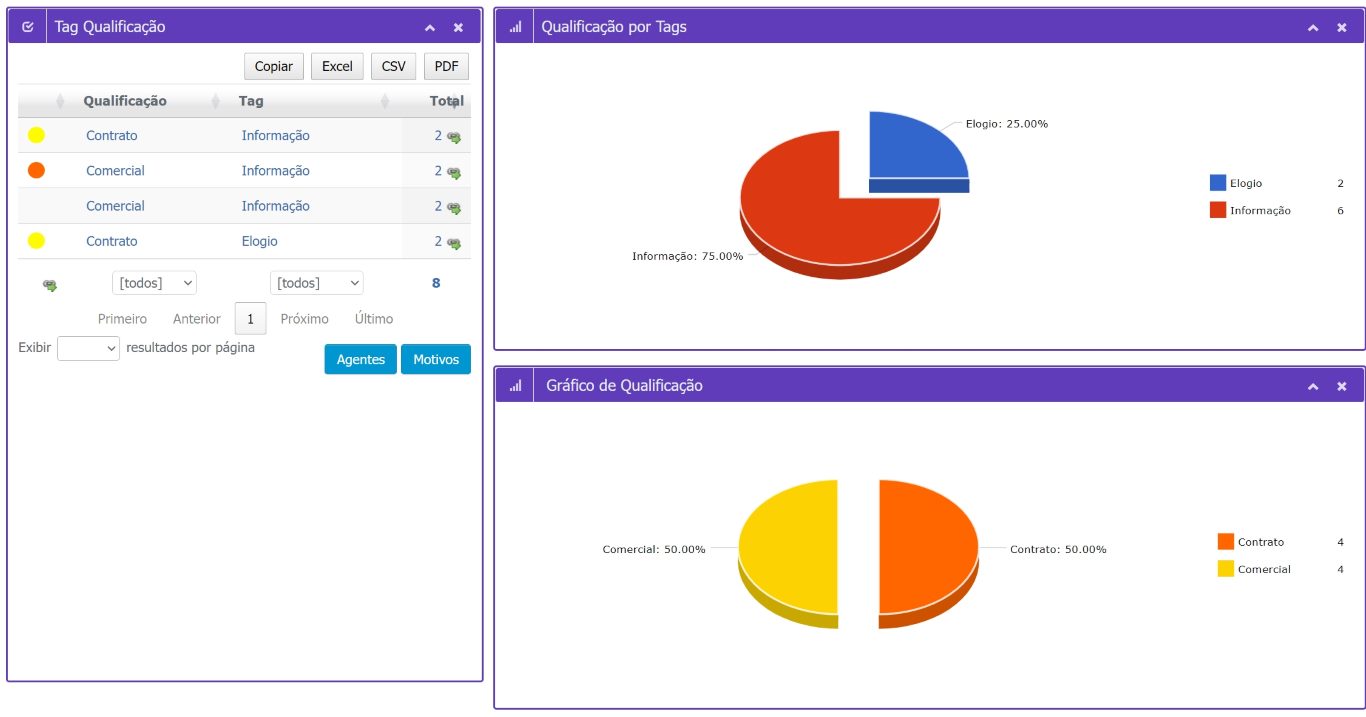Viewport: 1366px width, 717px height.
Task: Click the detail icon in first Contrato Informação row
Action: click(454, 137)
